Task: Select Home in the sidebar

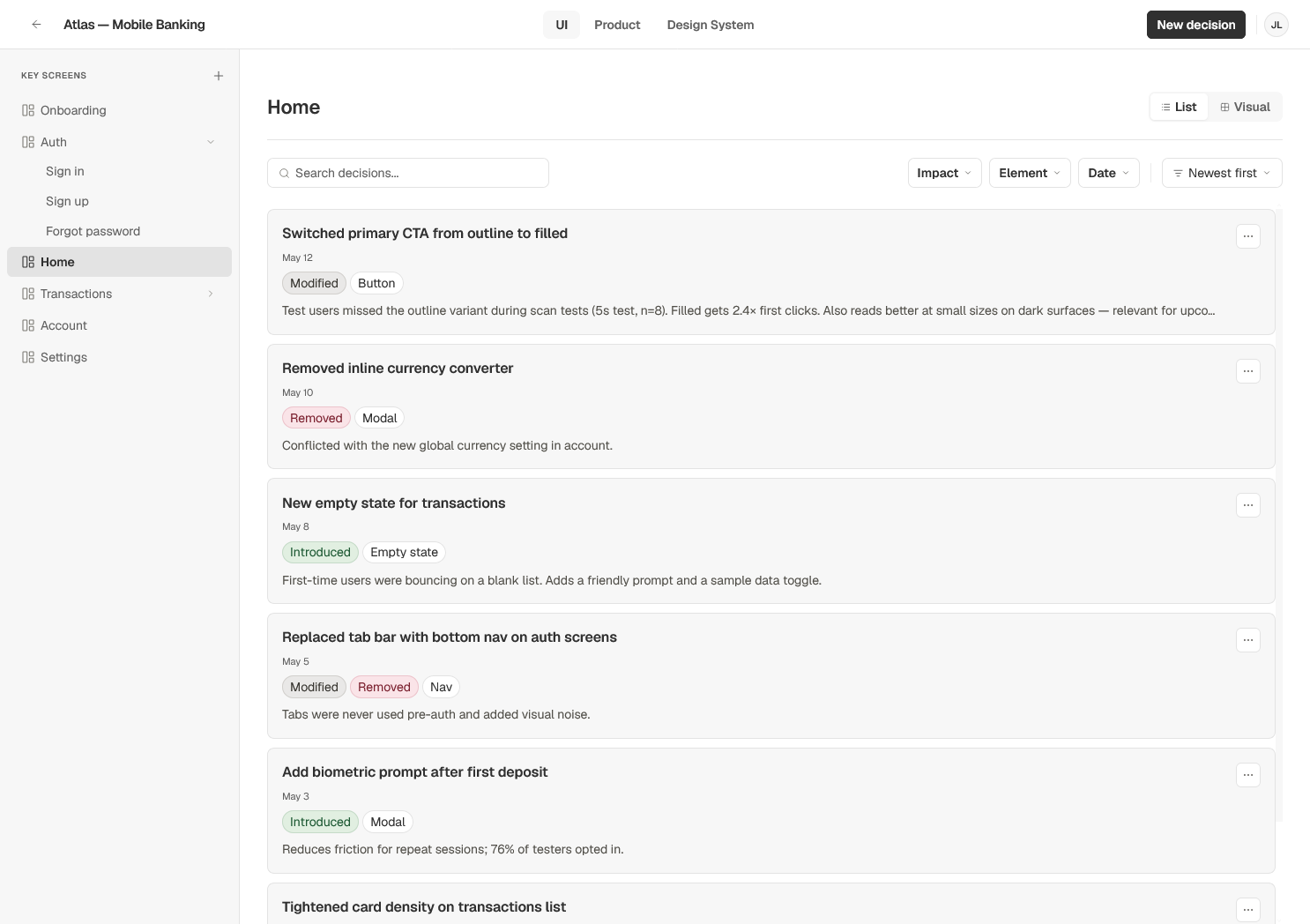Action: click(119, 262)
